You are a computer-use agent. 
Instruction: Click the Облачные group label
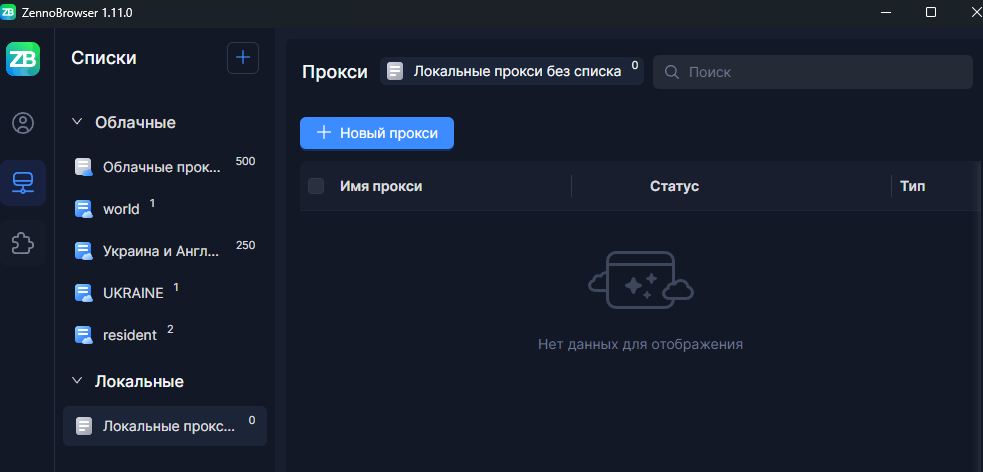(135, 122)
